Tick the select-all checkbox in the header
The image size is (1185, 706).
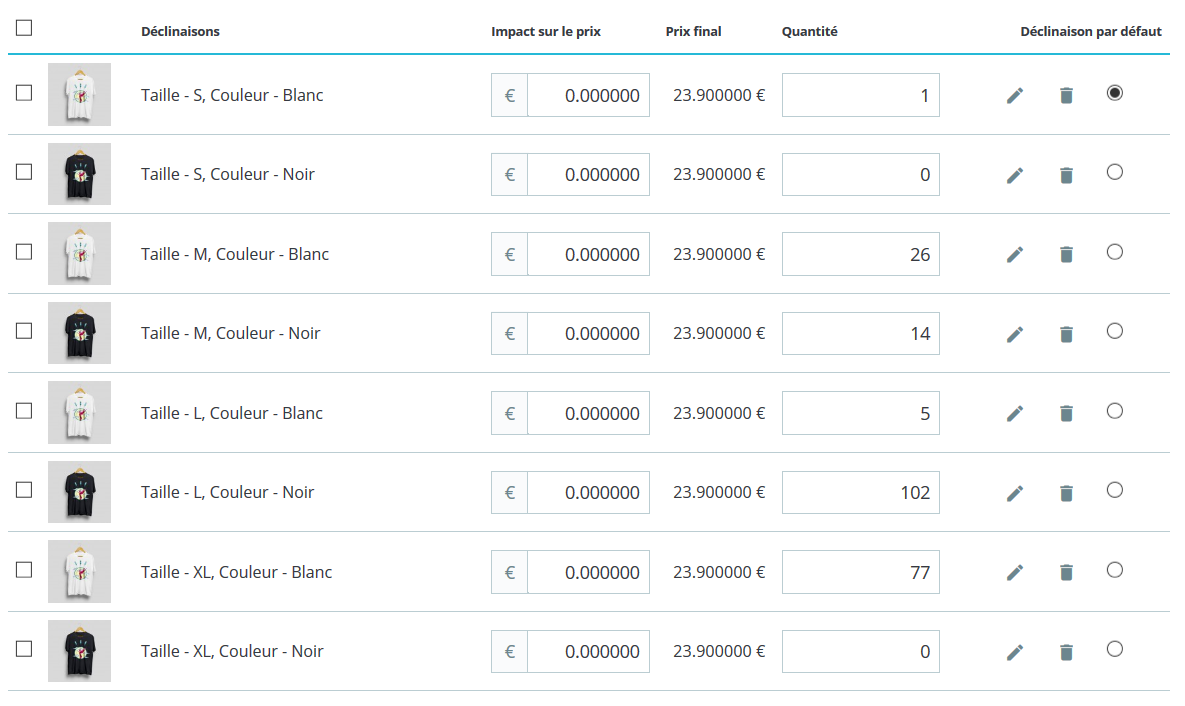24,28
